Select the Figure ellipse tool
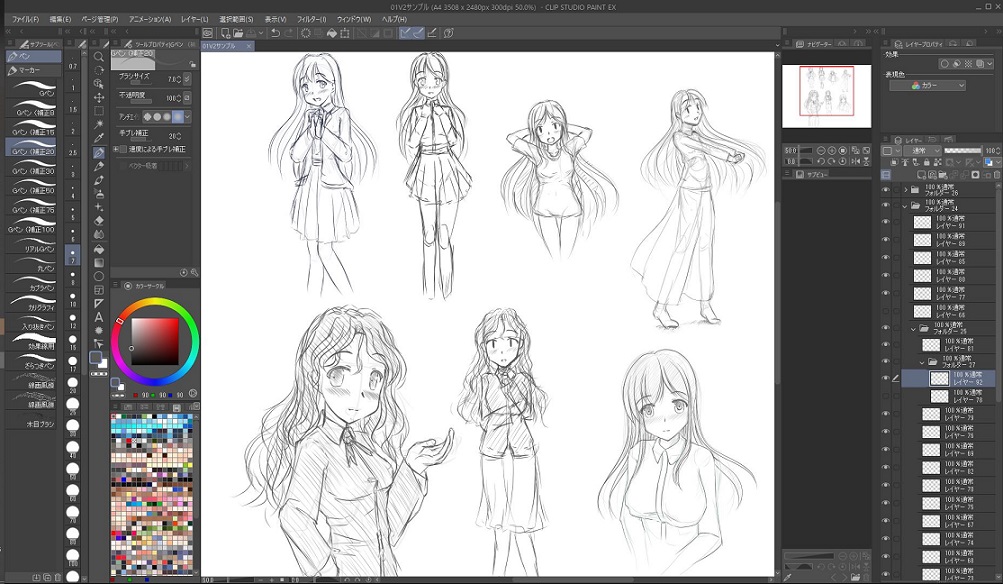The width and height of the screenshot is (1003, 584). point(99,276)
